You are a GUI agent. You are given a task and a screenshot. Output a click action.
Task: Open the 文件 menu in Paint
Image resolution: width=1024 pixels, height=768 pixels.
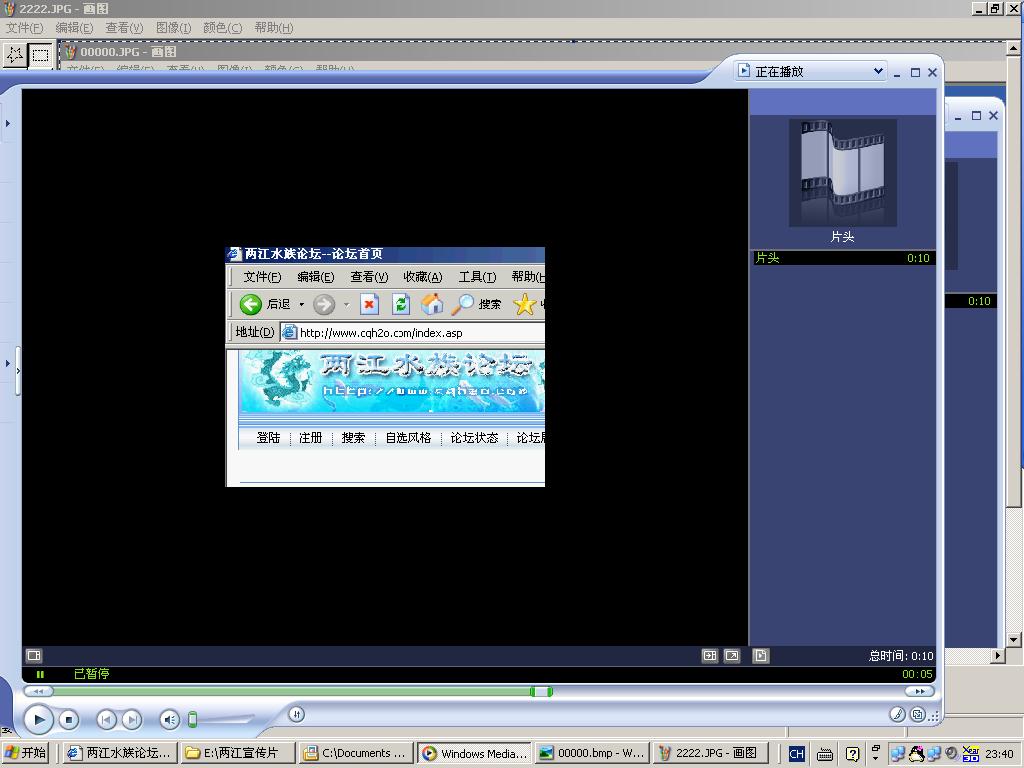(x=25, y=28)
